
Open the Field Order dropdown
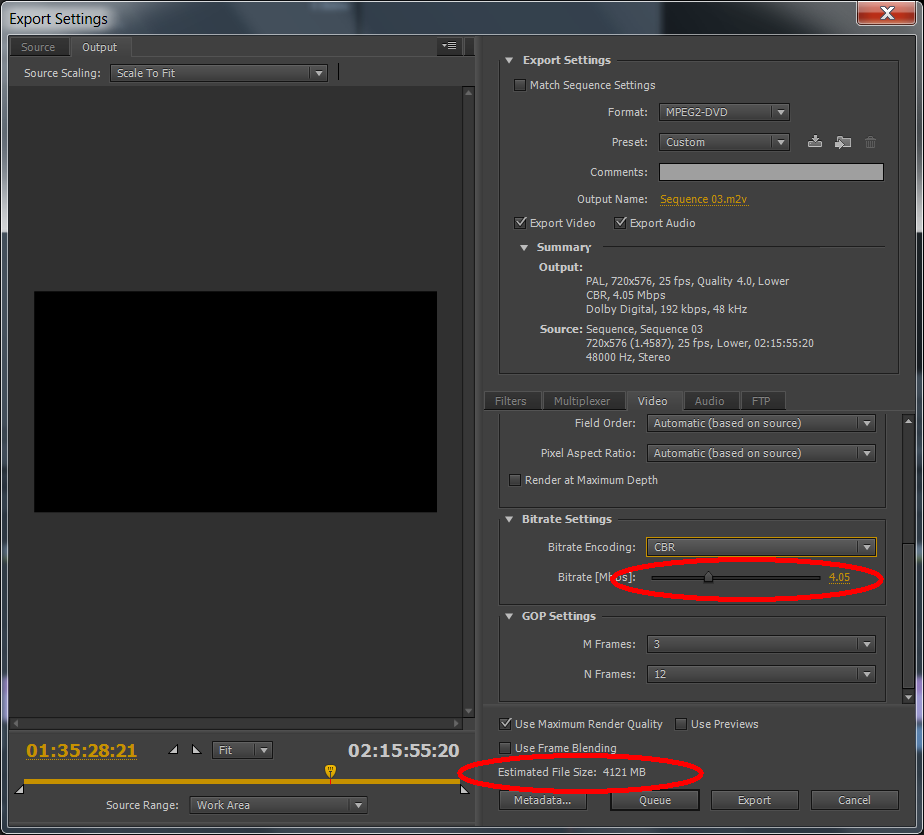pyautogui.click(x=761, y=423)
